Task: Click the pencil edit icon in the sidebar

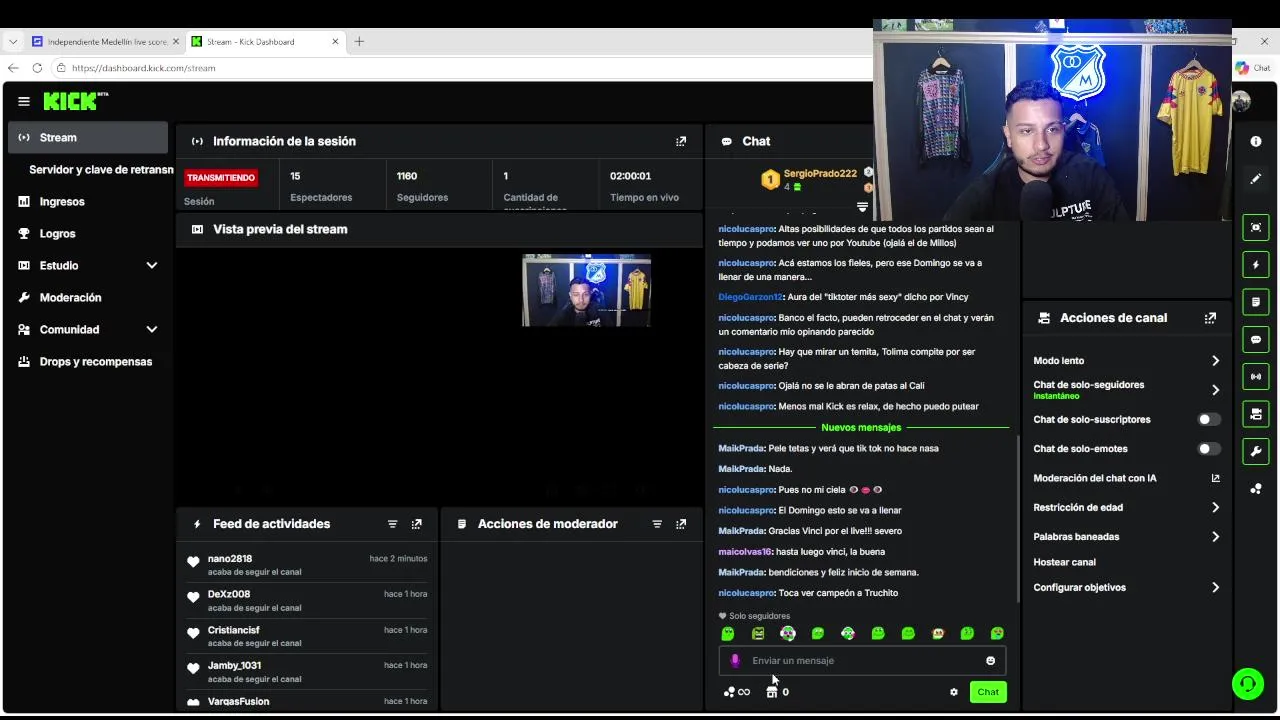Action: tap(1256, 179)
